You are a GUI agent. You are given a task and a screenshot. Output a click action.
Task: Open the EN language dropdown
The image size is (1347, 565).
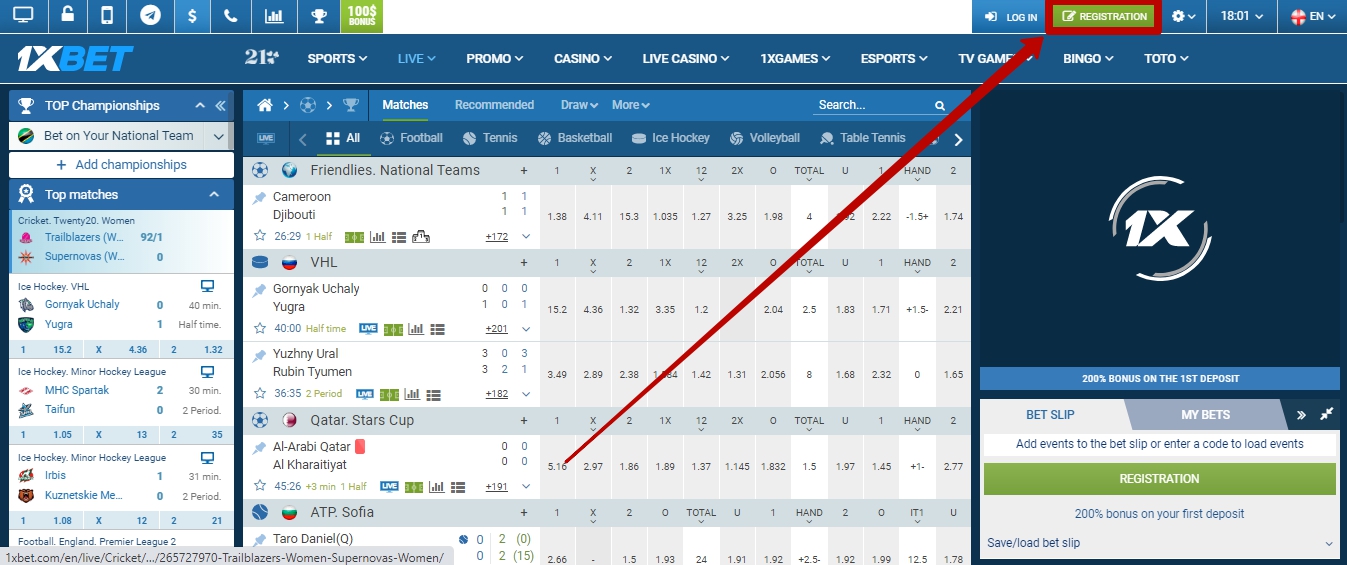tap(1313, 16)
